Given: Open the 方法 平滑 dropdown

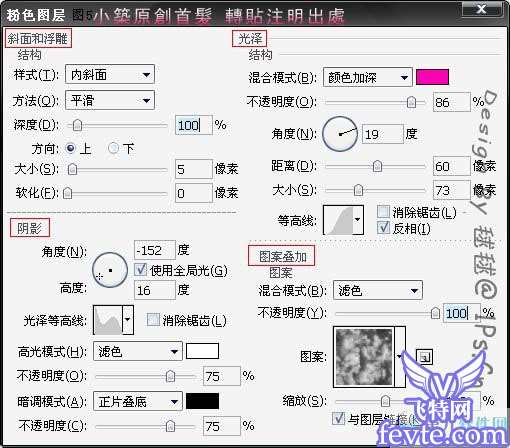Looking at the screenshot, I should pos(110,100).
